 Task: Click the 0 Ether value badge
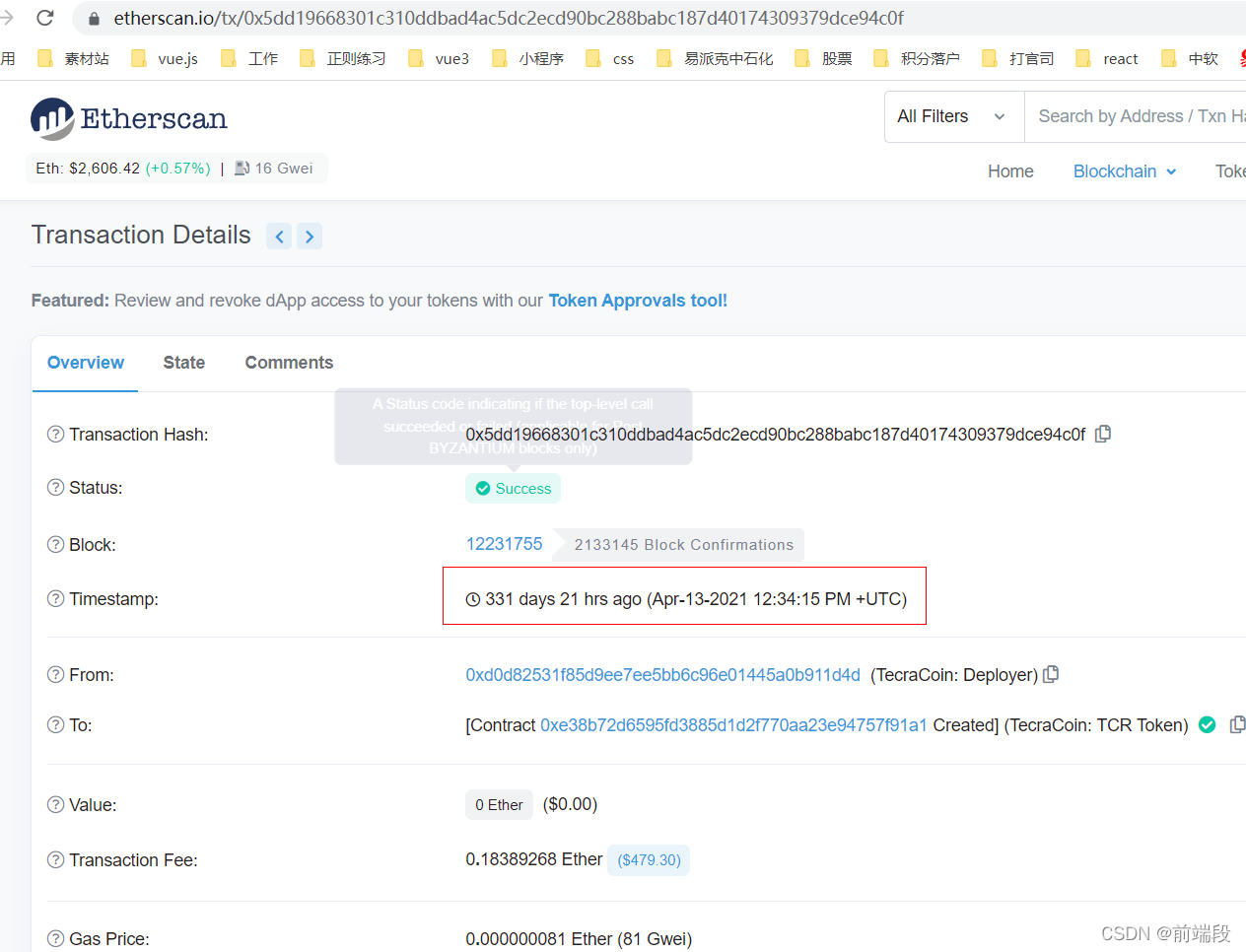point(499,805)
